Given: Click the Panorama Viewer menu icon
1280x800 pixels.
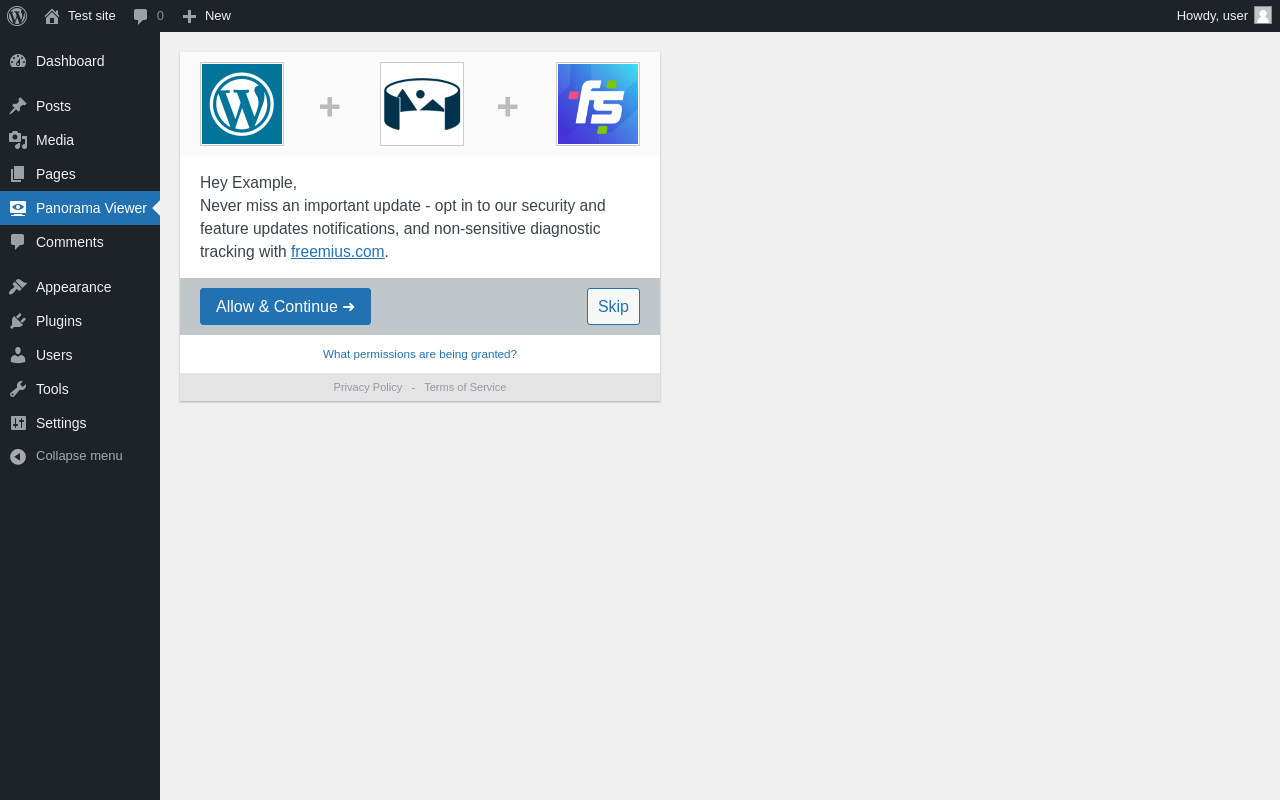Looking at the screenshot, I should coord(18,208).
